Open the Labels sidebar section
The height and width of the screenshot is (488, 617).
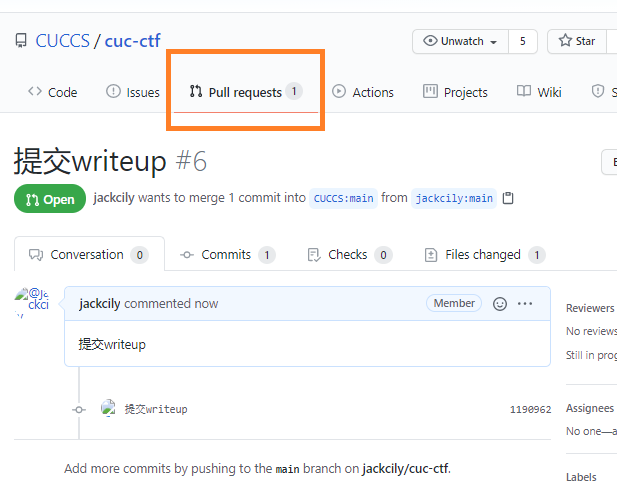[581, 477]
